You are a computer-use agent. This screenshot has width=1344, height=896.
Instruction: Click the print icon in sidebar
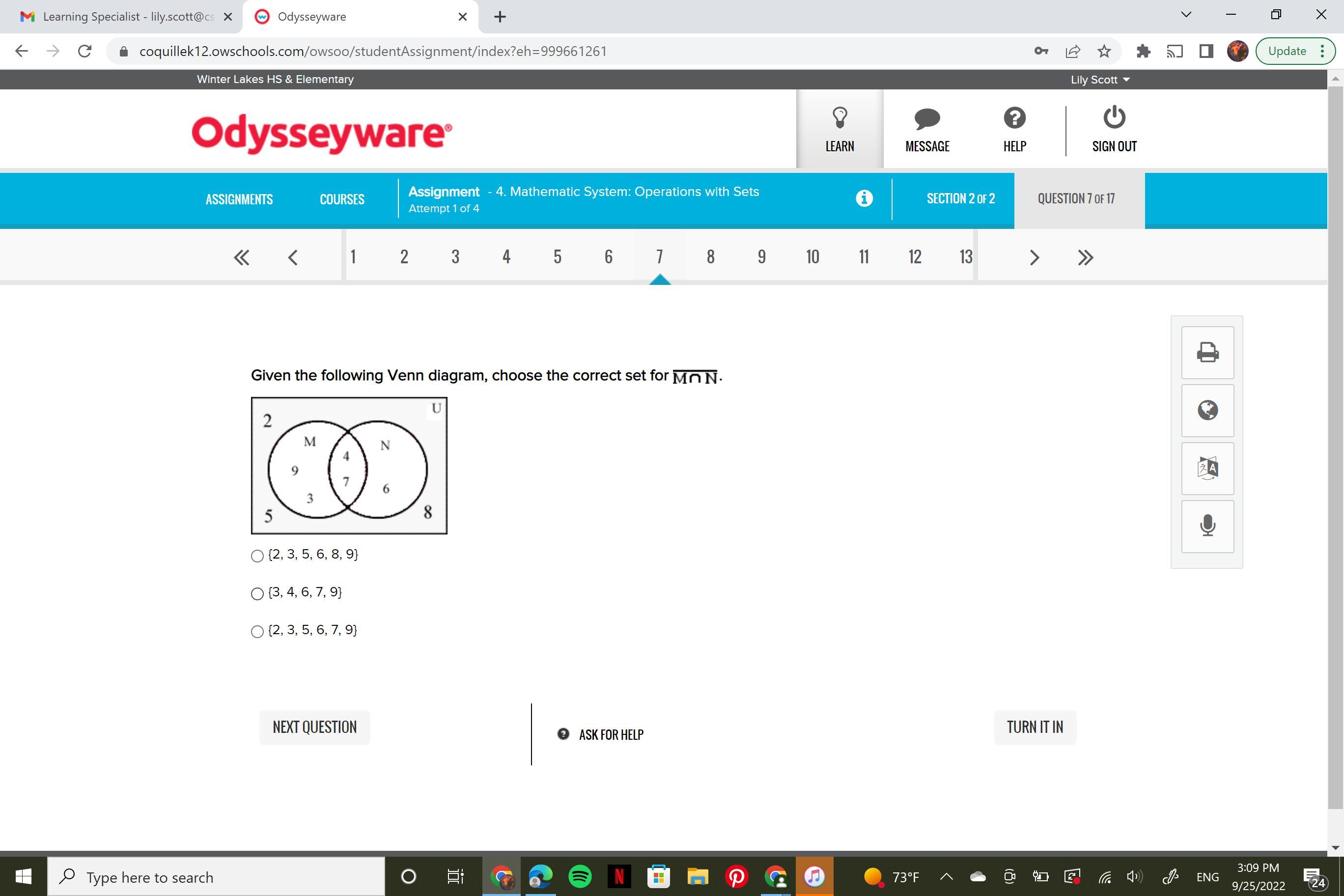point(1207,353)
